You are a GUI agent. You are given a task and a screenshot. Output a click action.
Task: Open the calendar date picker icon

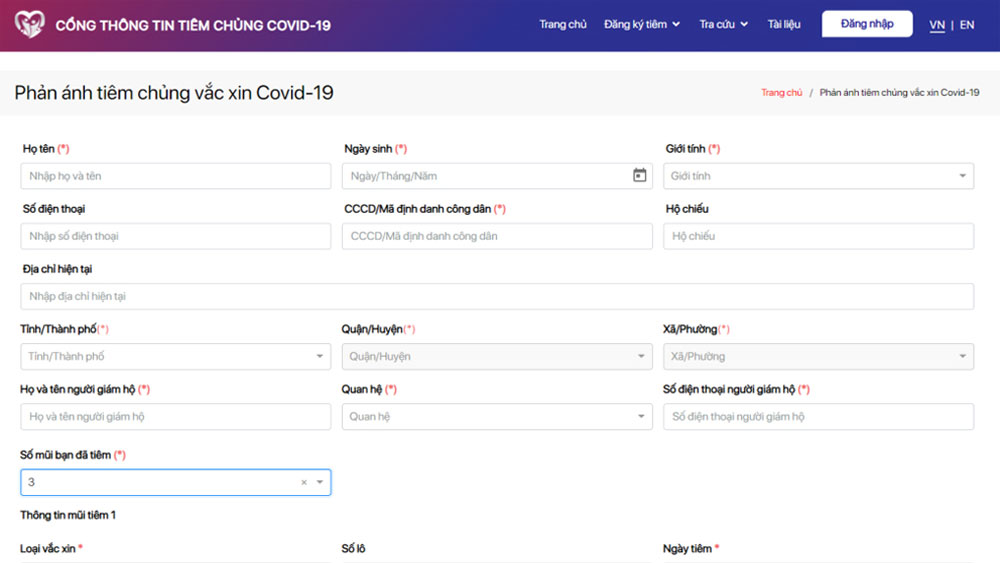coord(640,176)
